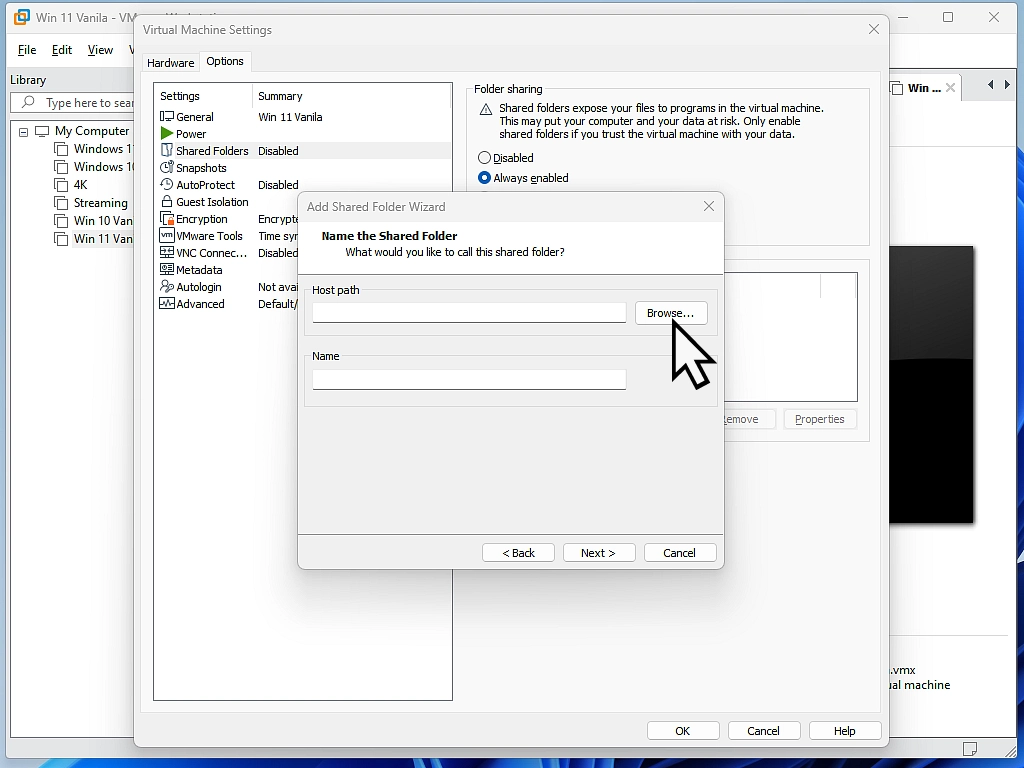Select the Snapshots settings row
Viewport: 1024px width, 768px height.
304,168
